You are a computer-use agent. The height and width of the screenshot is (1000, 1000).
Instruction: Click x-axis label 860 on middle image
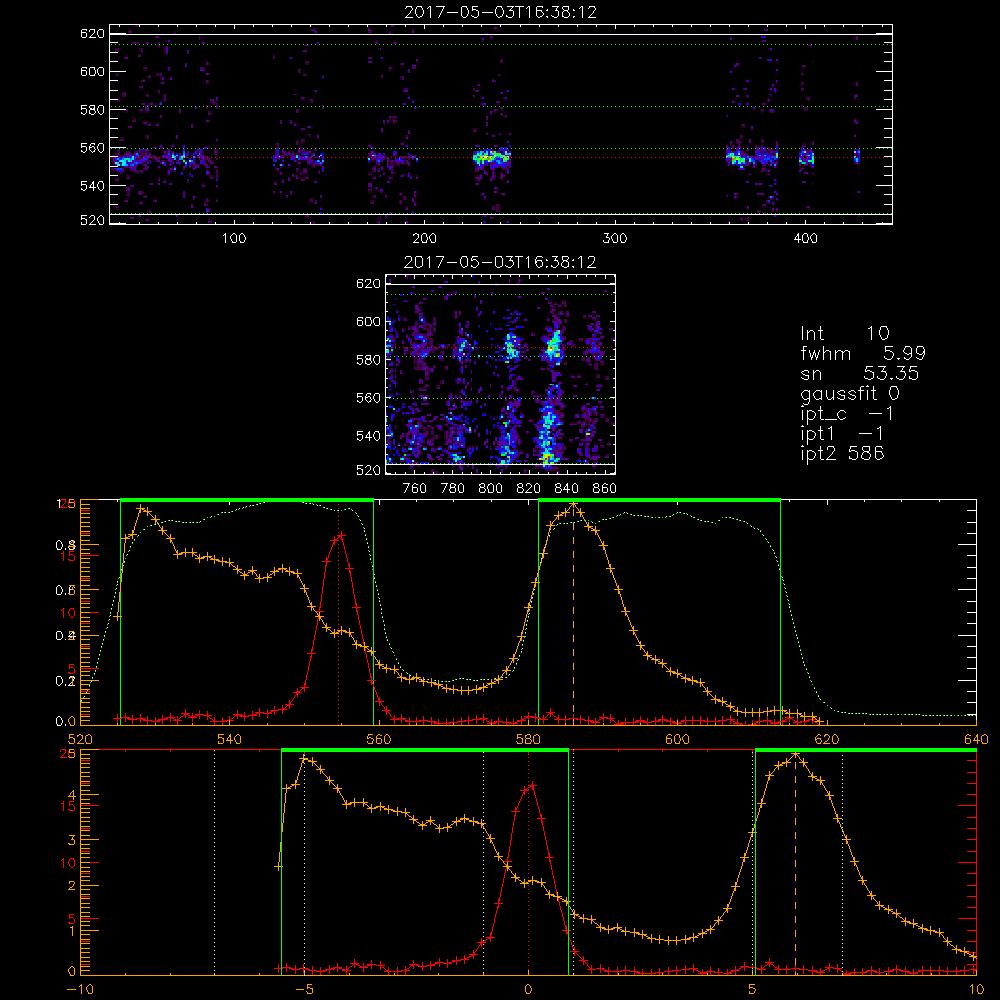[x=605, y=489]
